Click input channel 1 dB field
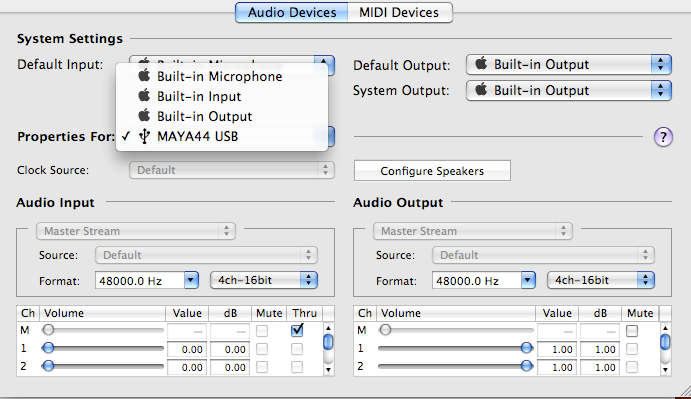 (230, 350)
